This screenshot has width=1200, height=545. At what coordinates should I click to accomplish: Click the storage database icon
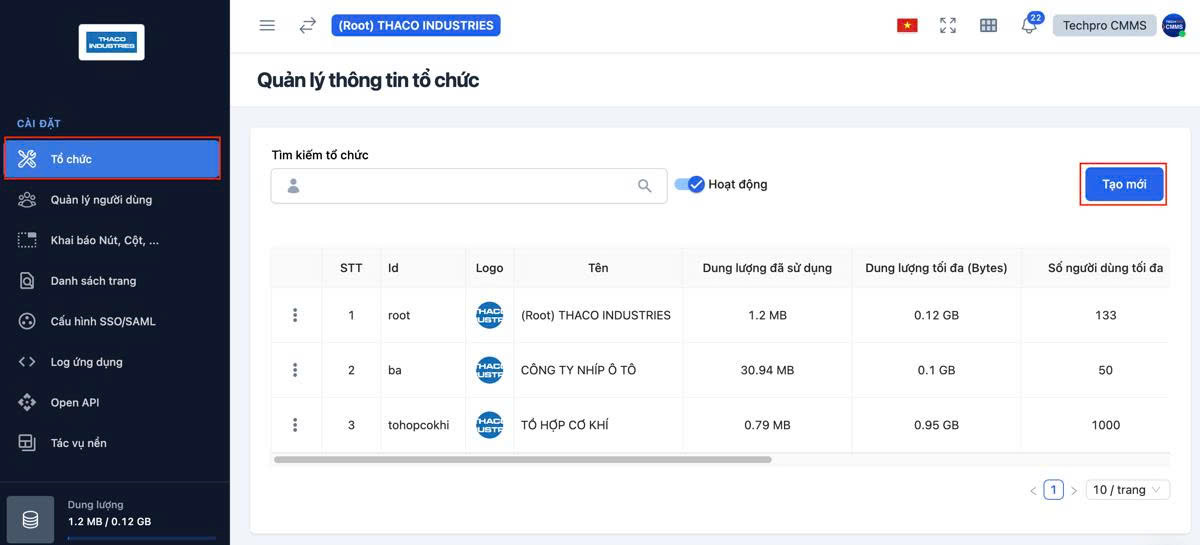[31, 520]
